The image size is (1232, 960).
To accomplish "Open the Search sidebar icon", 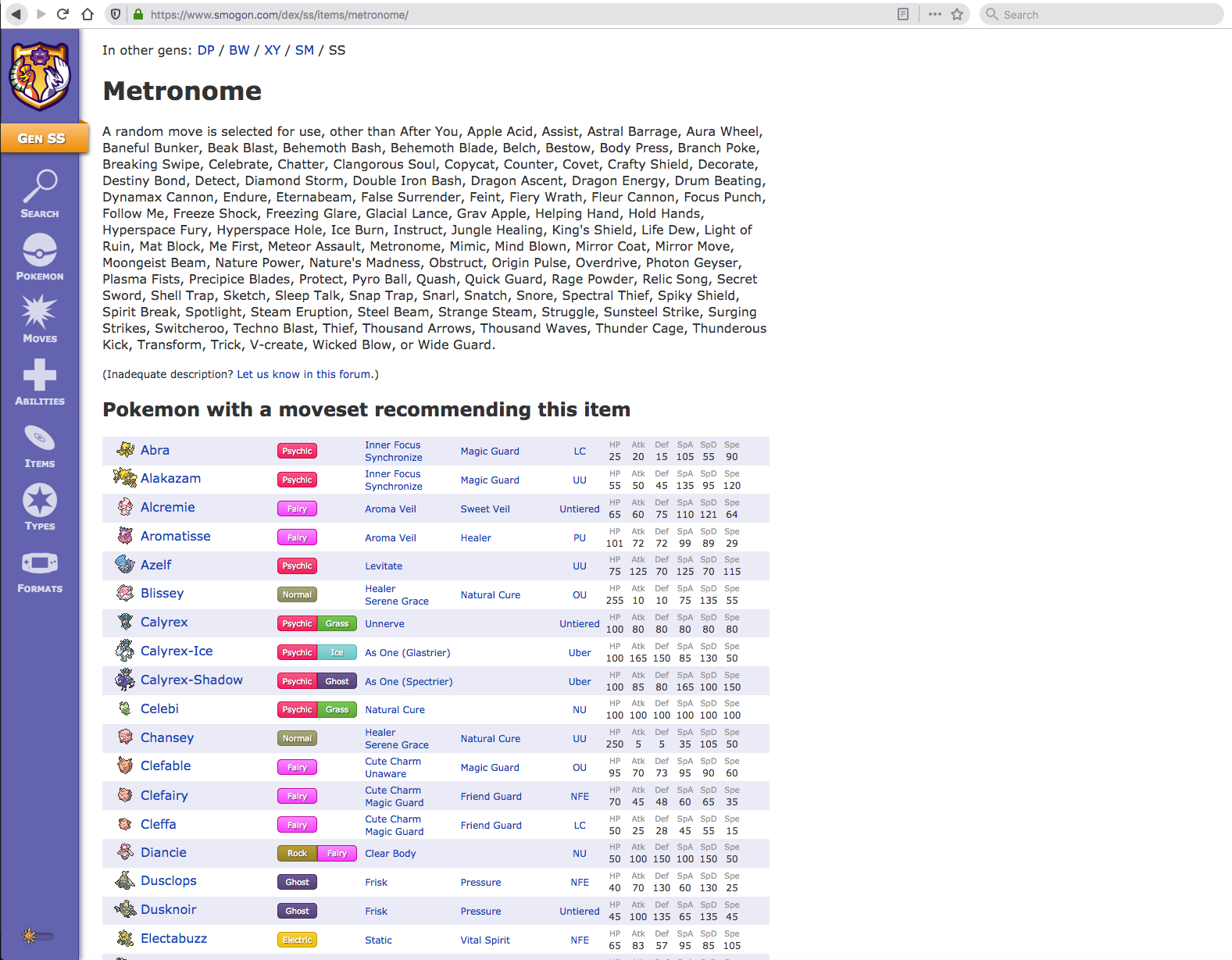I will pyautogui.click(x=40, y=194).
